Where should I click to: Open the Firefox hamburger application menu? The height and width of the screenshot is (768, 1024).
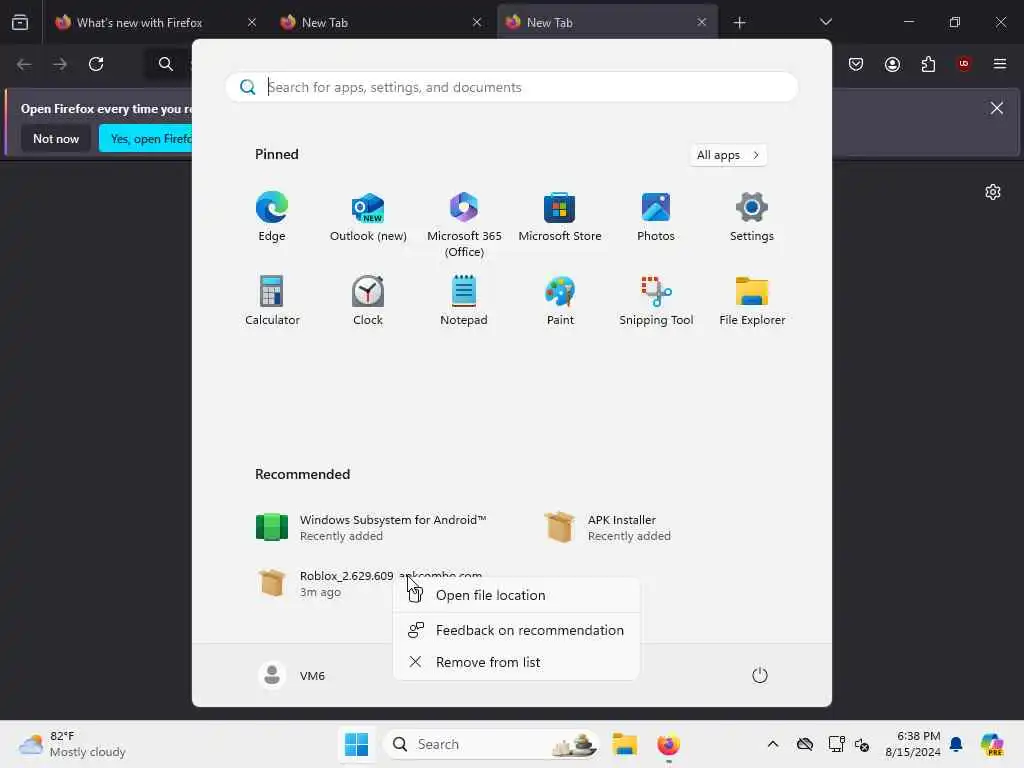pos(1000,64)
